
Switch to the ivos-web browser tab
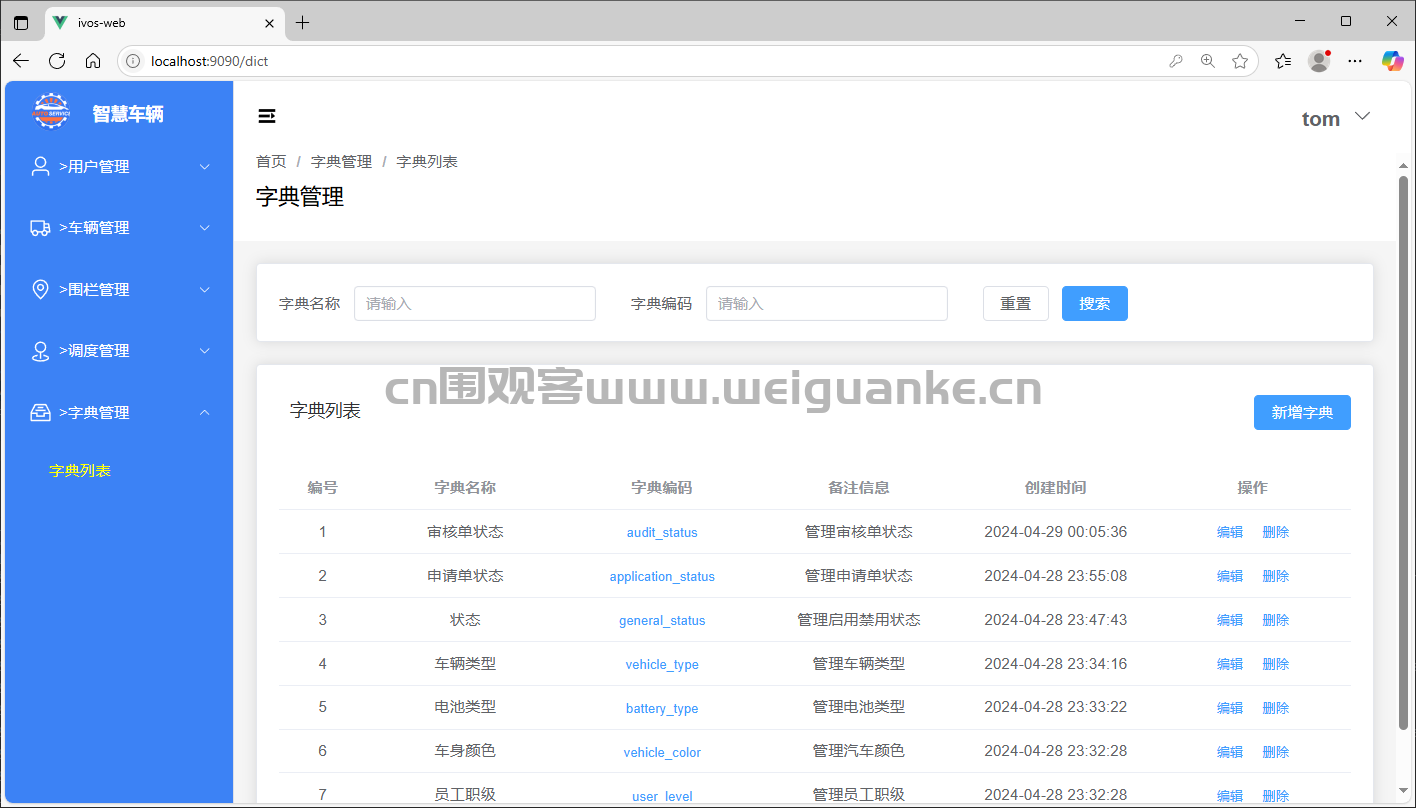[x=165, y=22]
